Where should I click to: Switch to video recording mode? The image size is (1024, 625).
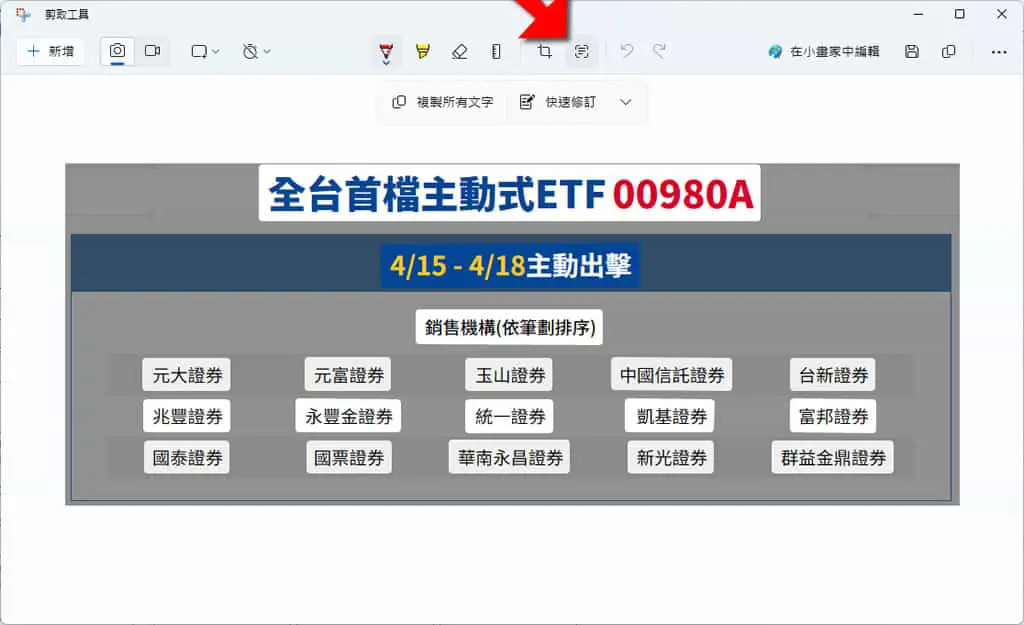click(153, 51)
